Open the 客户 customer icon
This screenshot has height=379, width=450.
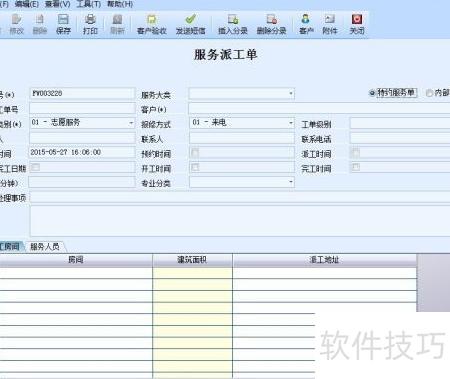point(306,24)
